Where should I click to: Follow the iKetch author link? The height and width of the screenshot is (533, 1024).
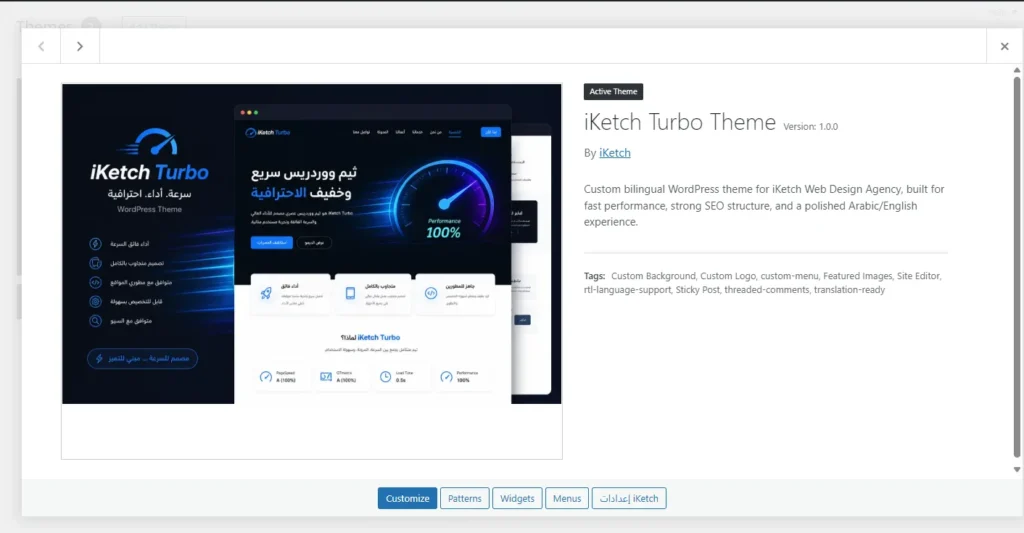tap(615, 153)
